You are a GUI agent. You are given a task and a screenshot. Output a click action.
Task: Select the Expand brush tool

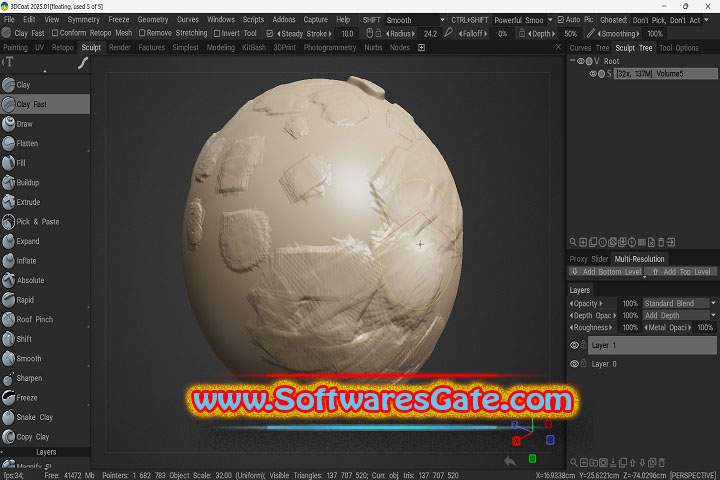point(45,241)
